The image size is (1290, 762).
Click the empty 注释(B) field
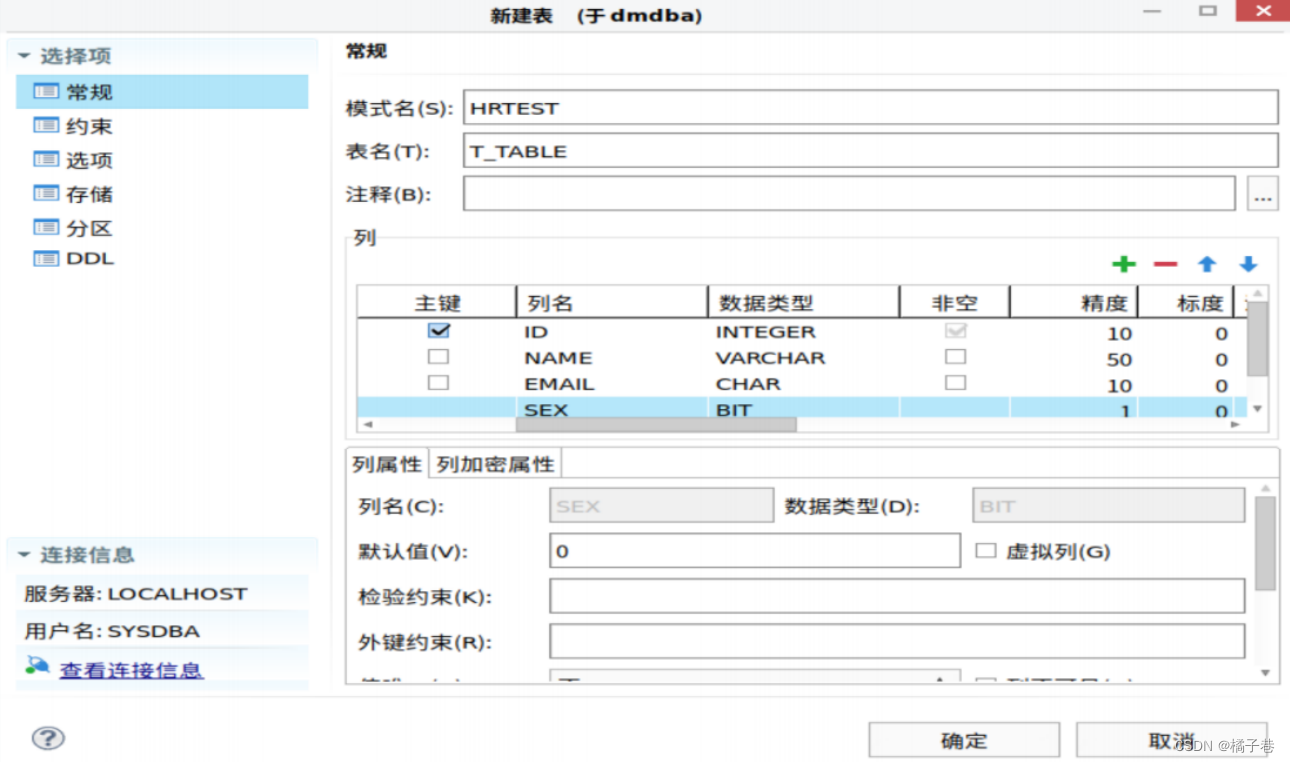(x=849, y=194)
